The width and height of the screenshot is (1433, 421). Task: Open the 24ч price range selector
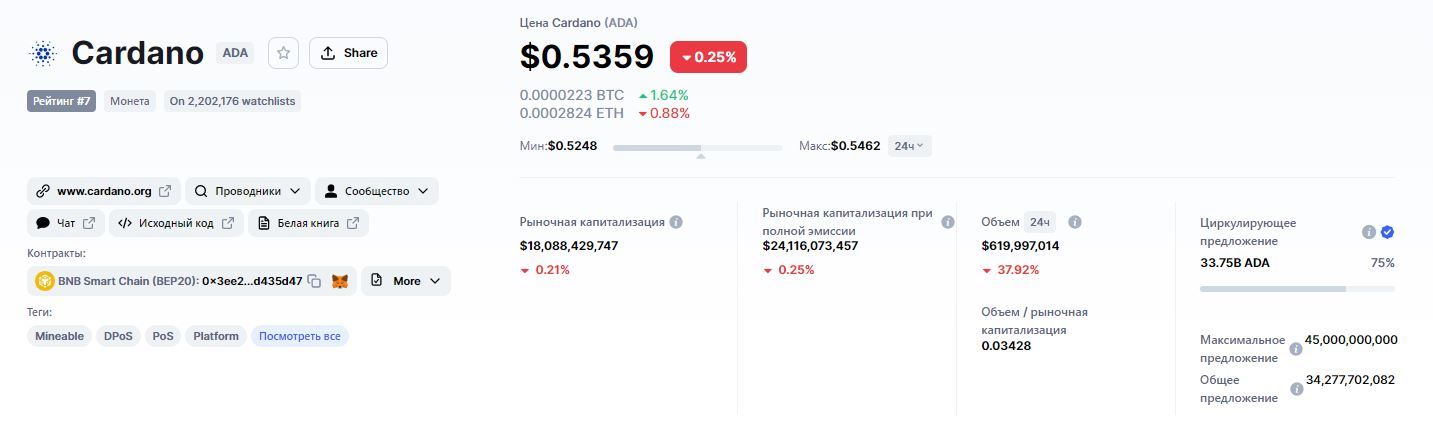point(909,146)
